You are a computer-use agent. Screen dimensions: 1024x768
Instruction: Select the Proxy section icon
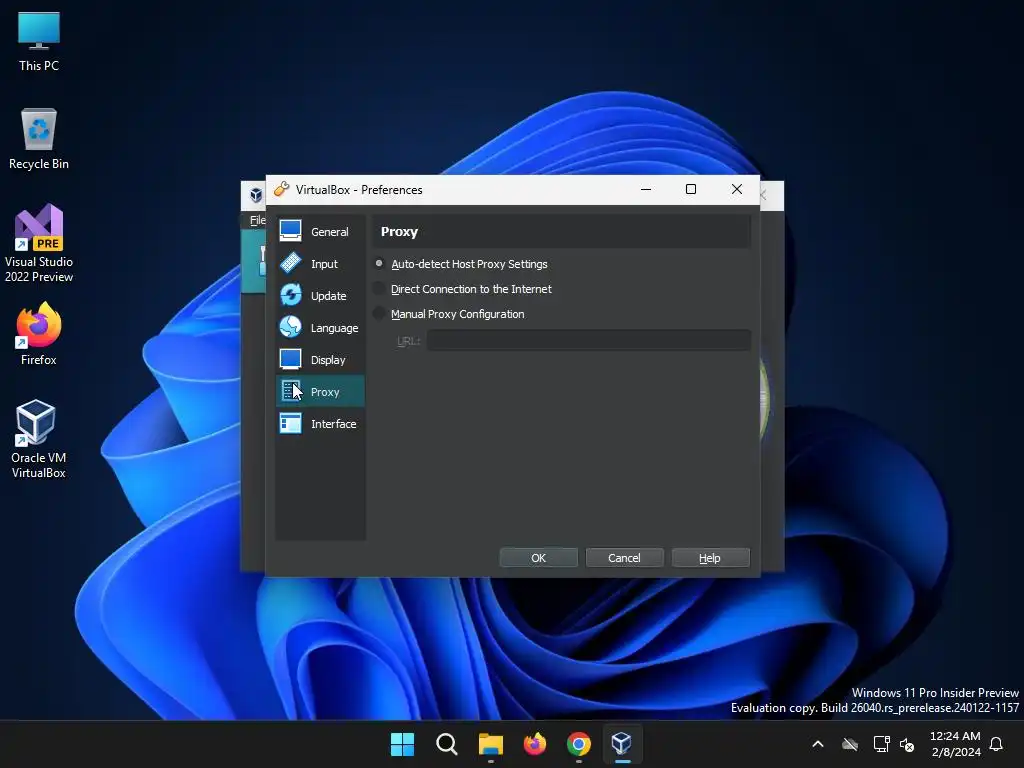click(x=291, y=391)
